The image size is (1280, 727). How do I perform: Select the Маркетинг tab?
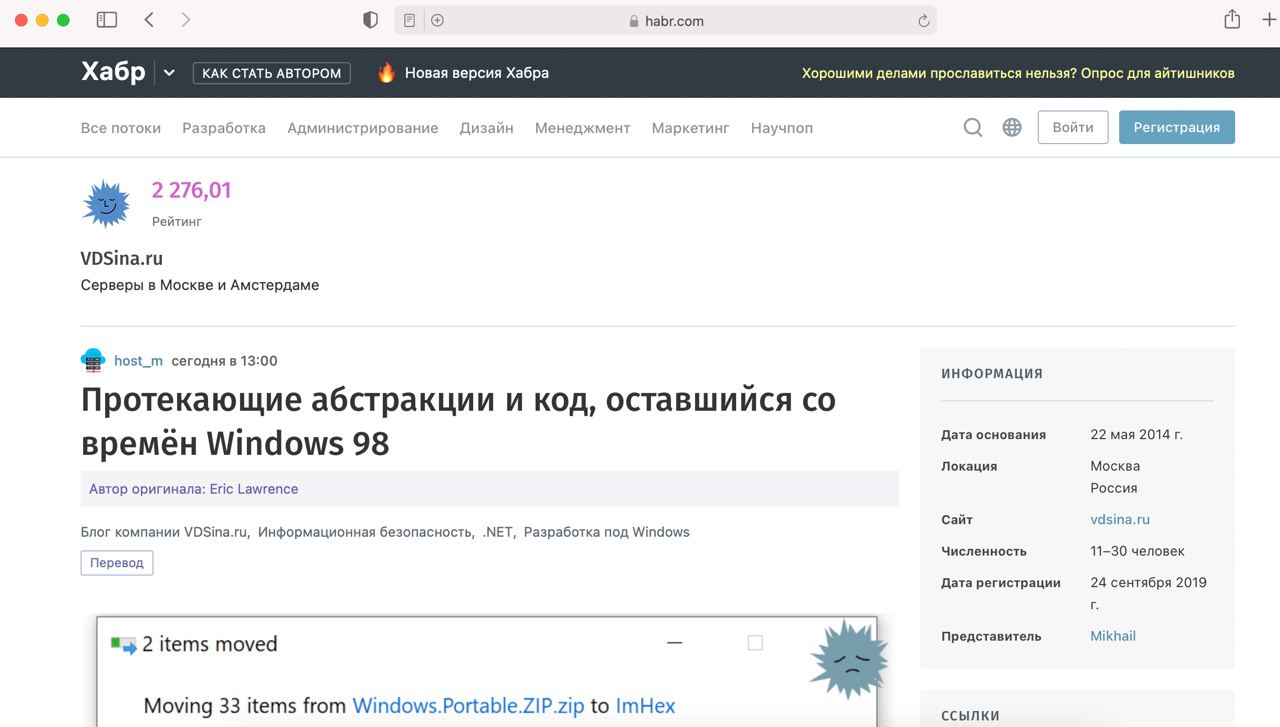tap(691, 128)
